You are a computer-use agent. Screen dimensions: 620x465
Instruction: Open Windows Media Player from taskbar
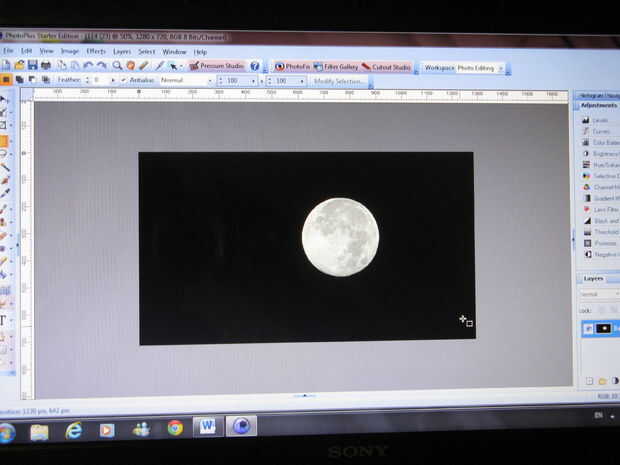[x=107, y=430]
